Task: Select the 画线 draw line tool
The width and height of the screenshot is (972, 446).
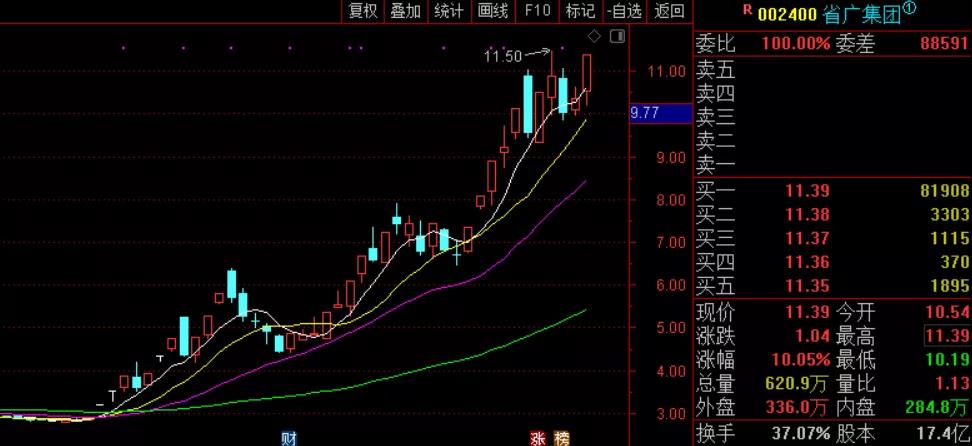Action: click(x=493, y=11)
